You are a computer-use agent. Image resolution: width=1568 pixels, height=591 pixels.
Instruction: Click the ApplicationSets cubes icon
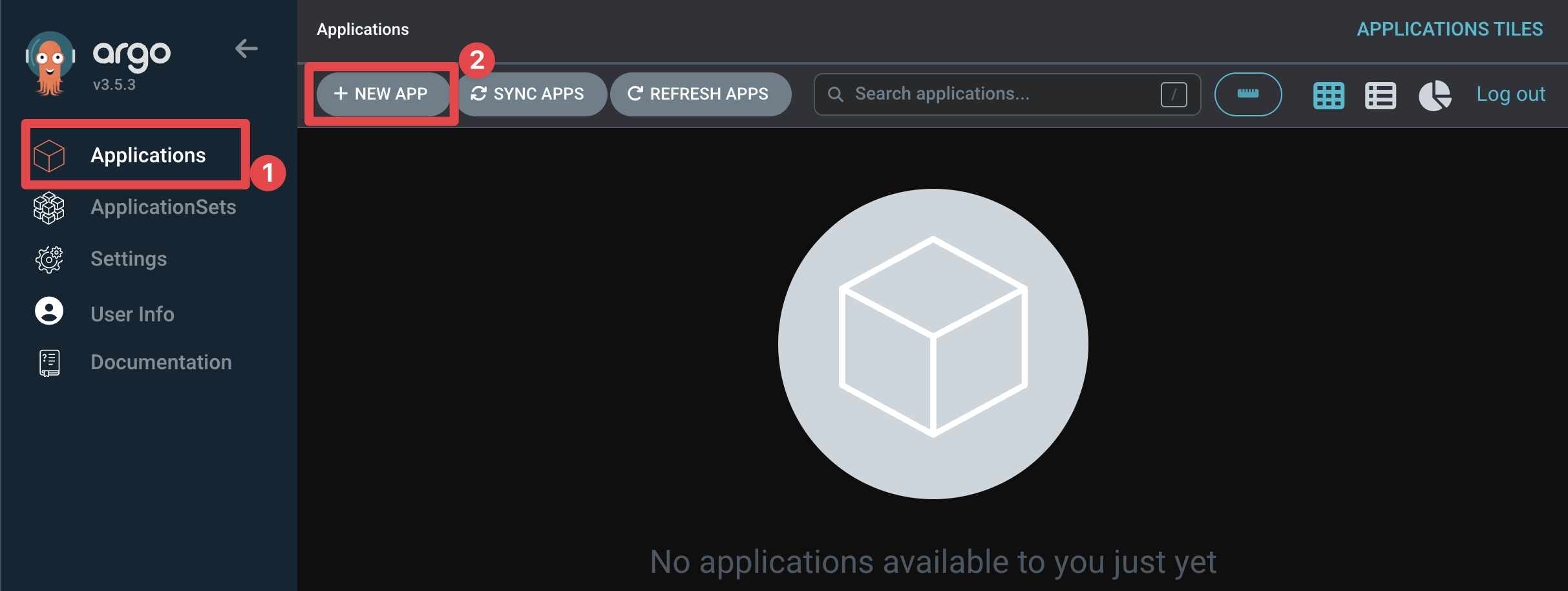[49, 208]
